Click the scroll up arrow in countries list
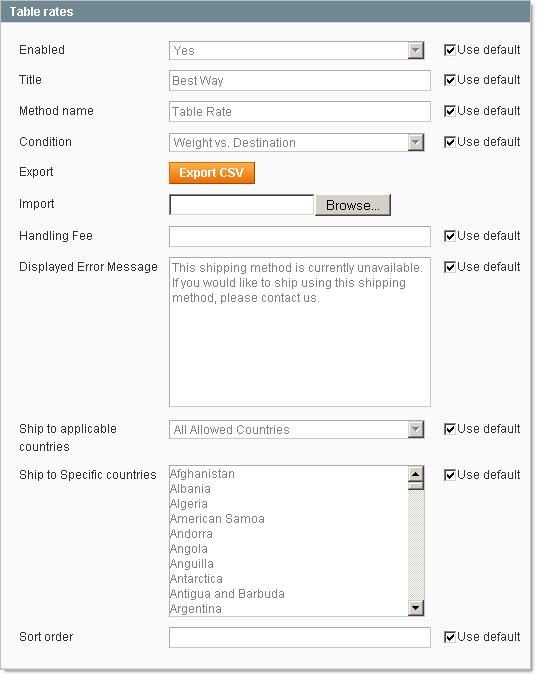Viewport: 537px width, 676px height. click(x=416, y=474)
